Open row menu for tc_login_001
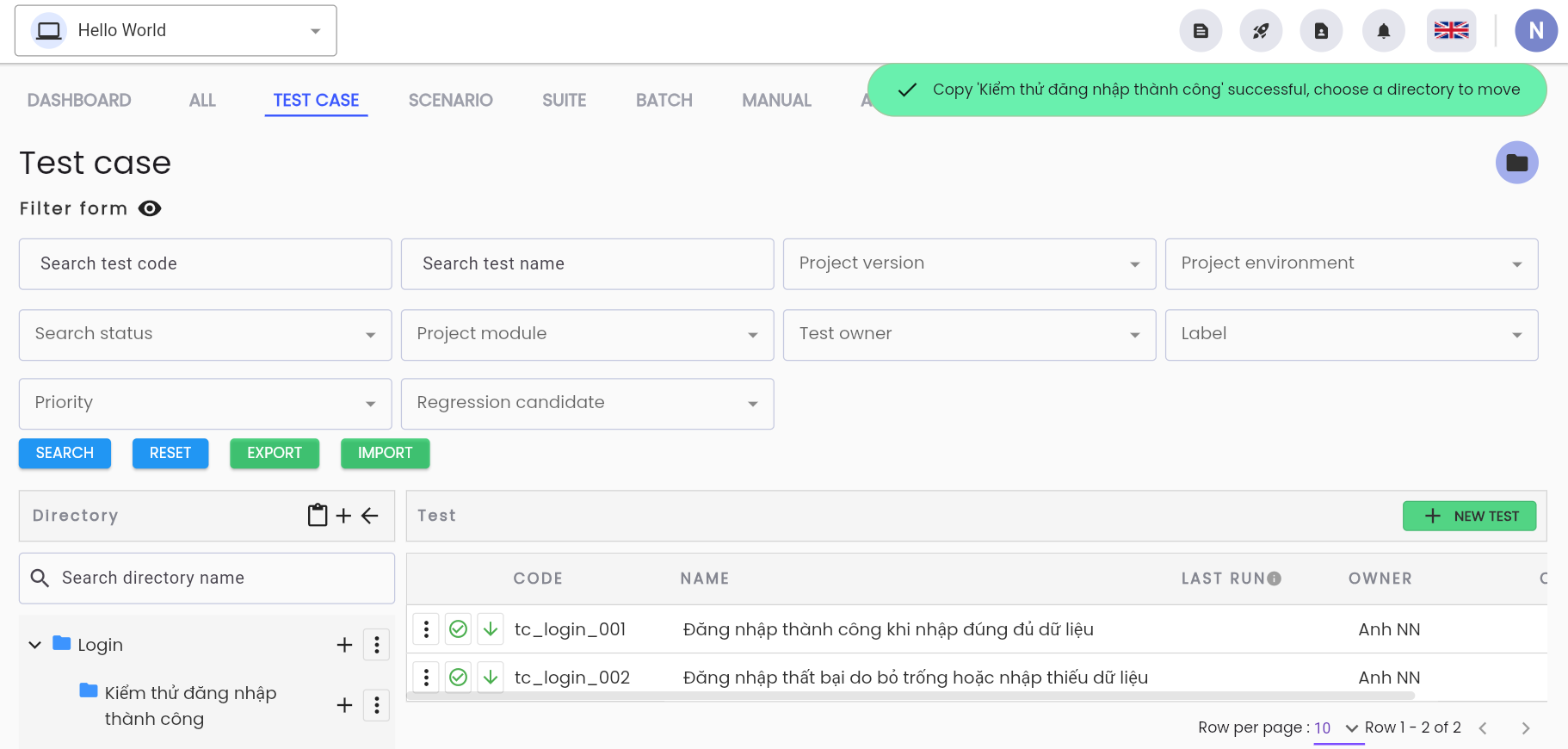The height and width of the screenshot is (749, 1568). [x=426, y=629]
